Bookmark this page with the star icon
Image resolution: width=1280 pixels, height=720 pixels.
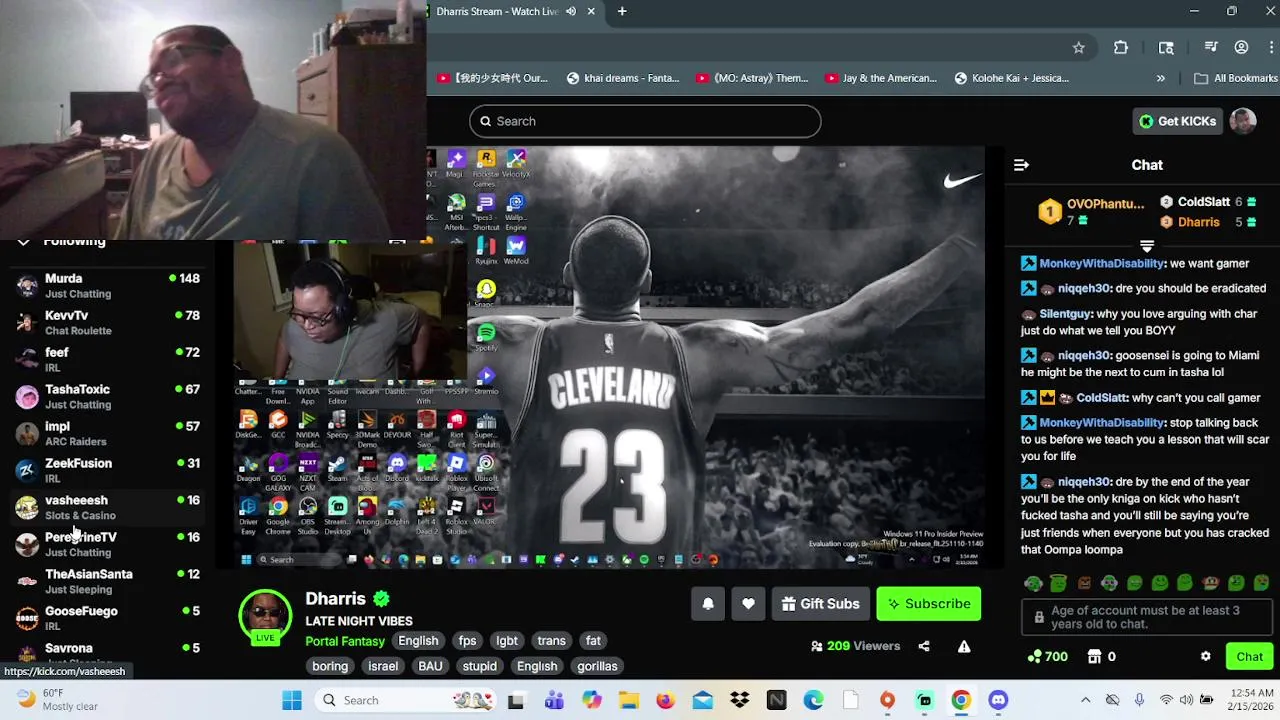(x=1078, y=47)
